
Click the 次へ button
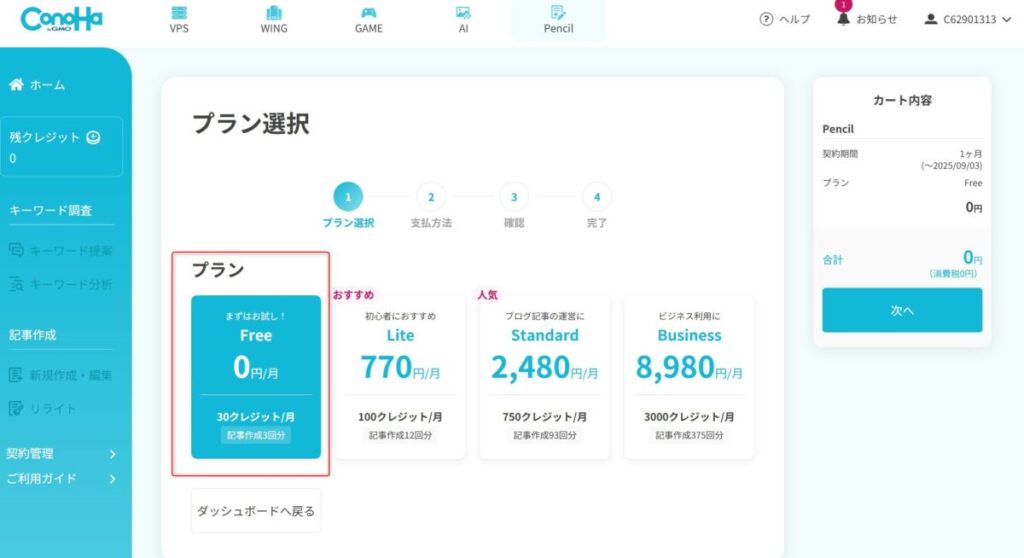[902, 310]
